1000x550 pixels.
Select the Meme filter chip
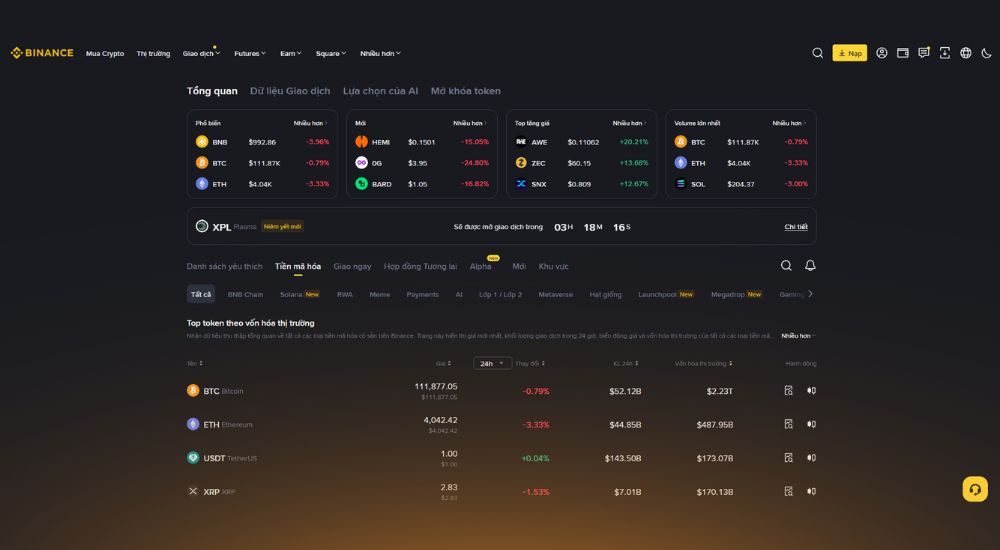pyautogui.click(x=379, y=295)
